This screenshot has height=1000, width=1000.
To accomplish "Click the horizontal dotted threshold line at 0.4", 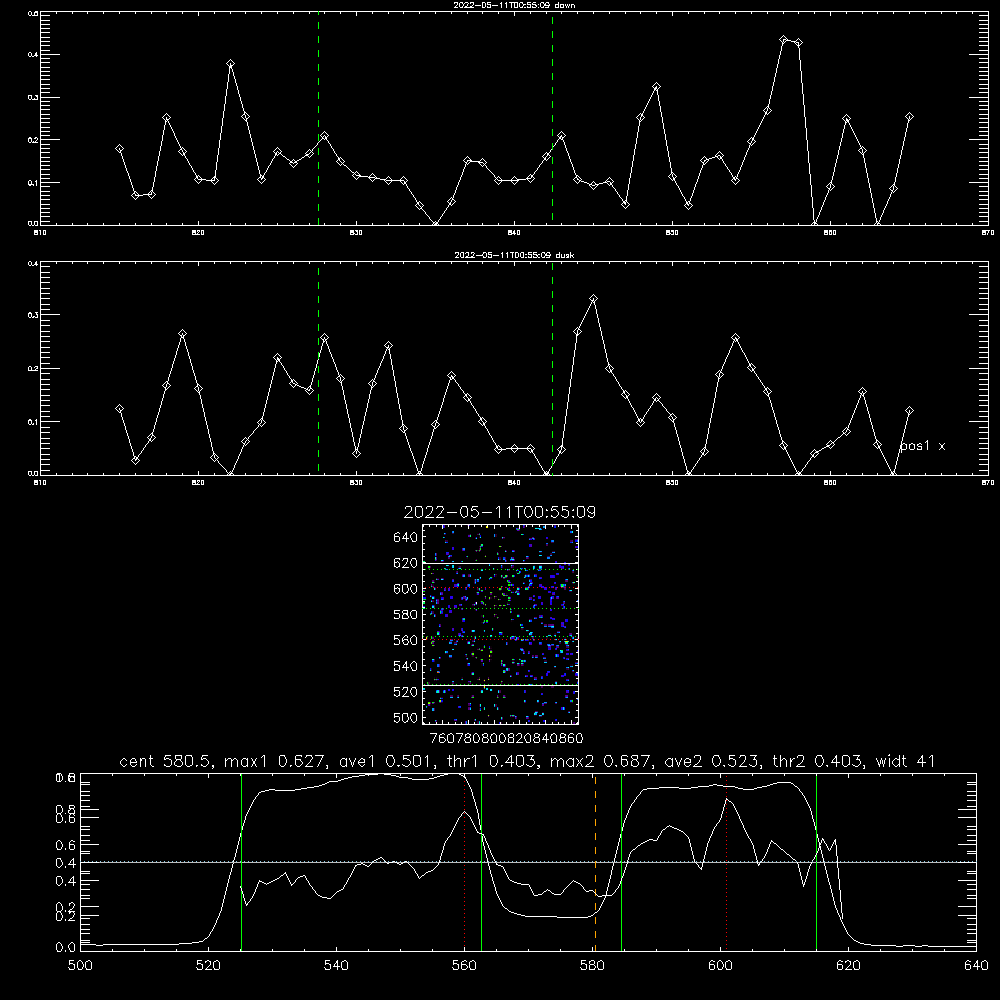I will [528, 862].
